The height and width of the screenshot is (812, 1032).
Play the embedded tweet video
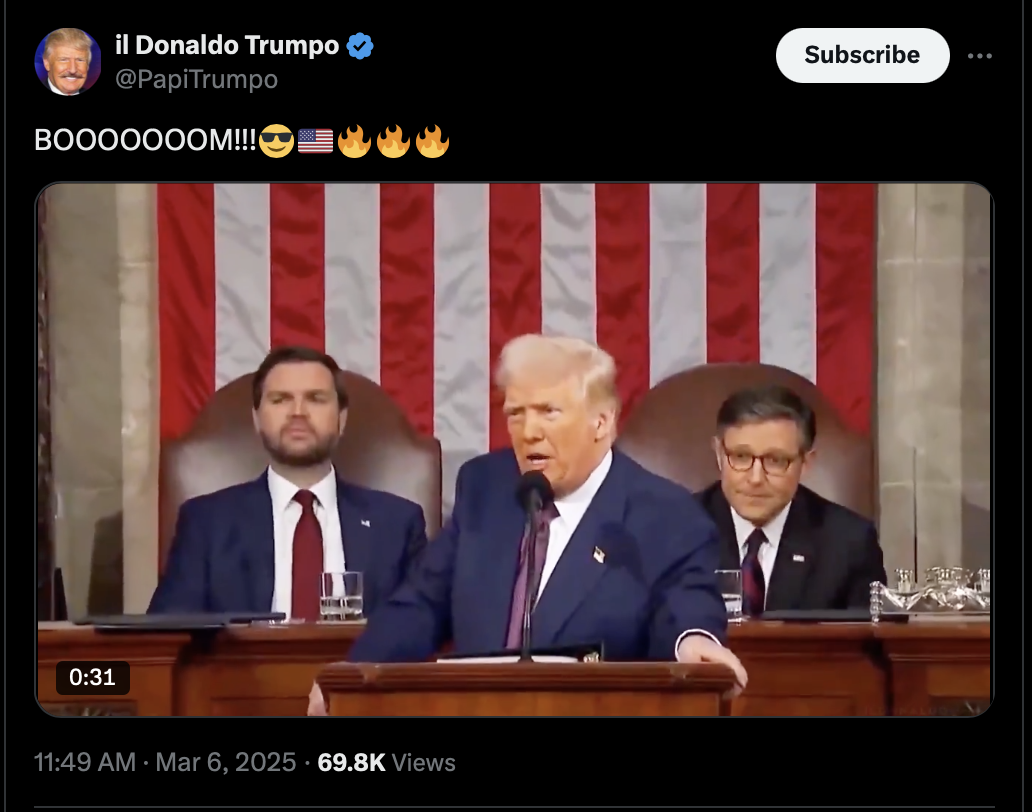(x=514, y=449)
